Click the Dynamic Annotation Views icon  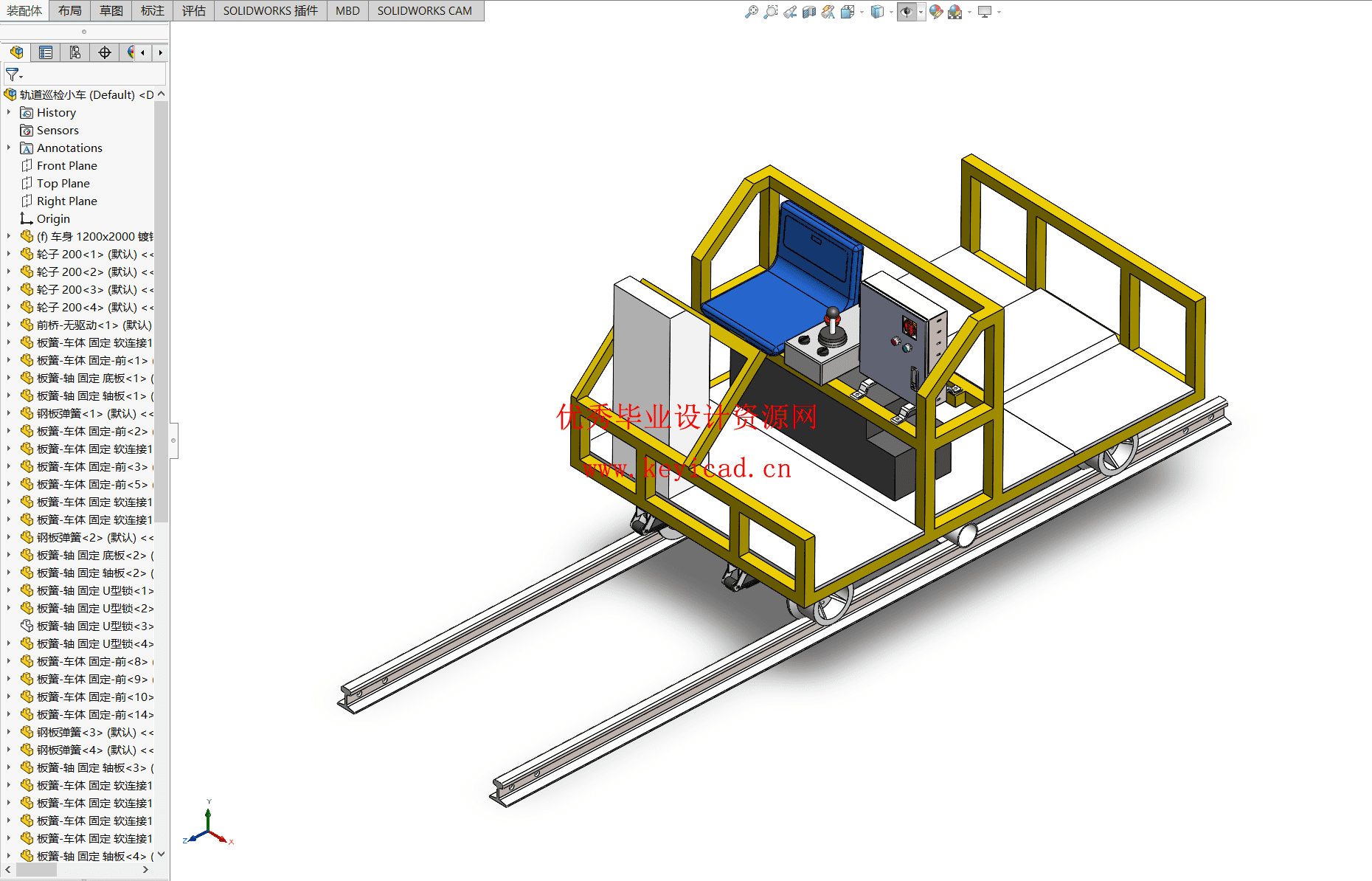click(828, 12)
